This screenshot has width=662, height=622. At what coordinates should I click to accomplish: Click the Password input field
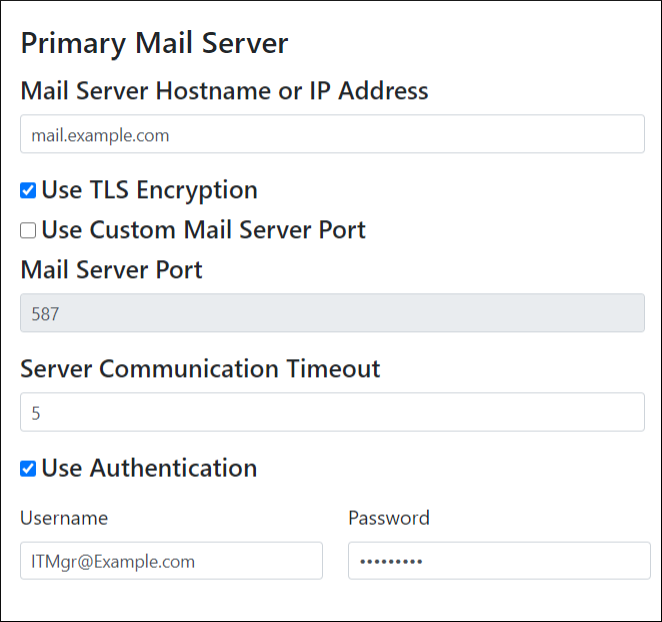pyautogui.click(x=498, y=561)
